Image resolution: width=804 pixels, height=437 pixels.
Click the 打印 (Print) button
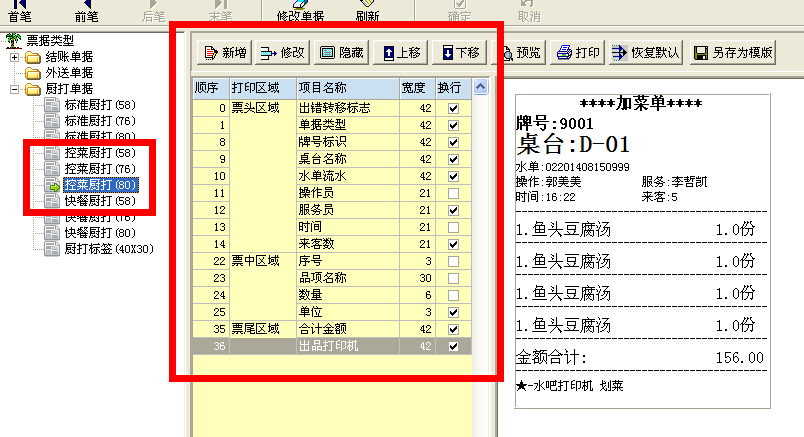click(x=579, y=53)
